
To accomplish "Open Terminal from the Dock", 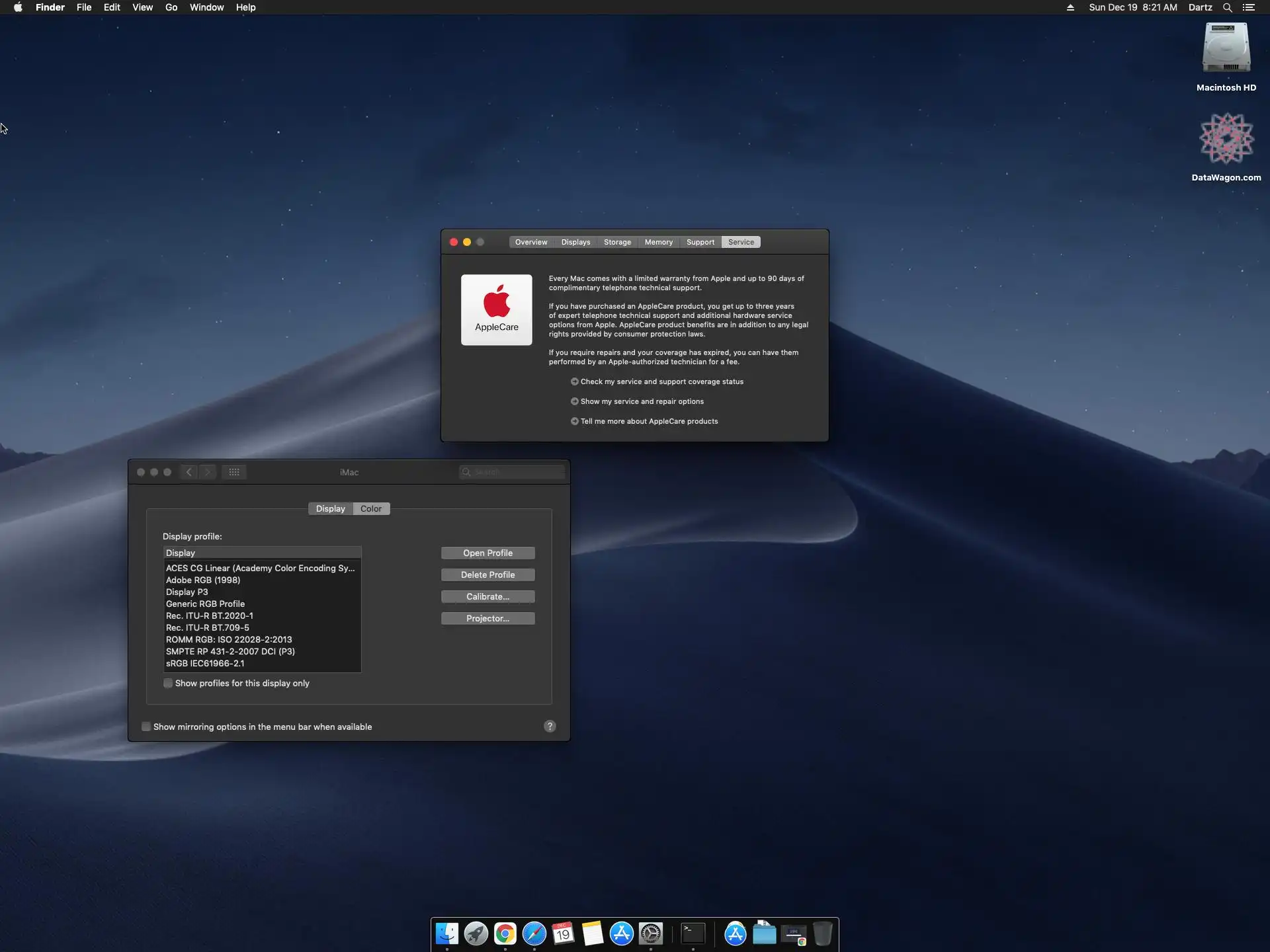I will (x=693, y=933).
